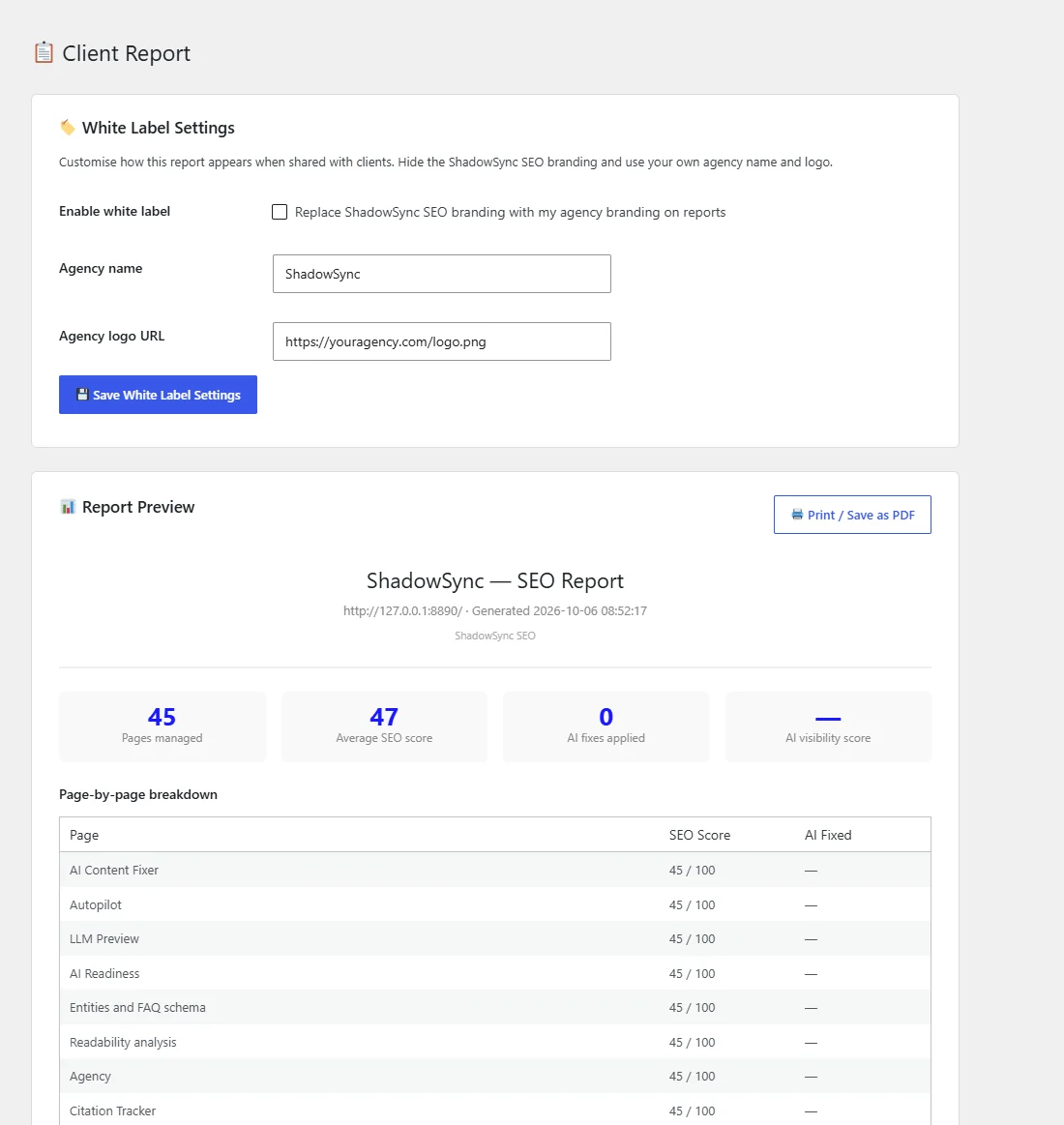Click the clipboard icon beside Client Report
This screenshot has width=1064, height=1125.
(44, 53)
